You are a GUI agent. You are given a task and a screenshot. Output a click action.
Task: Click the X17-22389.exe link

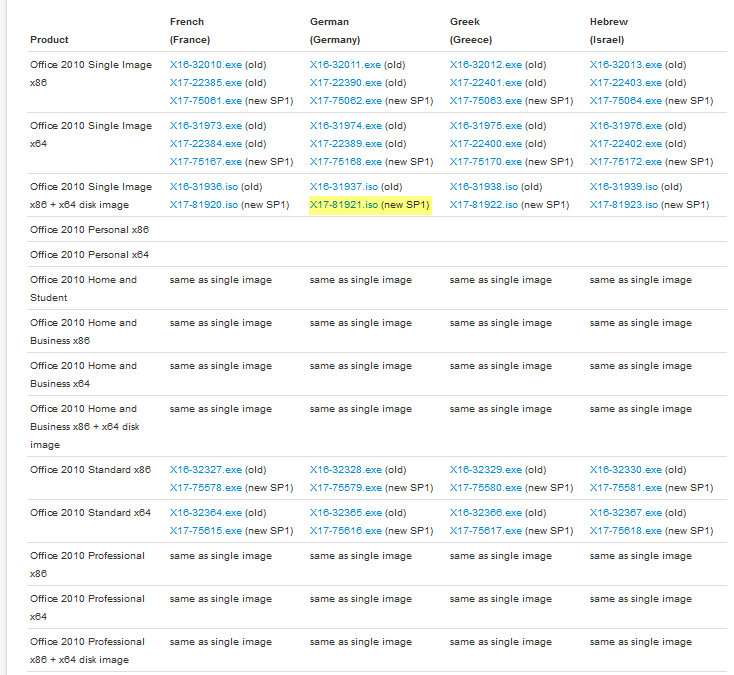tap(345, 144)
